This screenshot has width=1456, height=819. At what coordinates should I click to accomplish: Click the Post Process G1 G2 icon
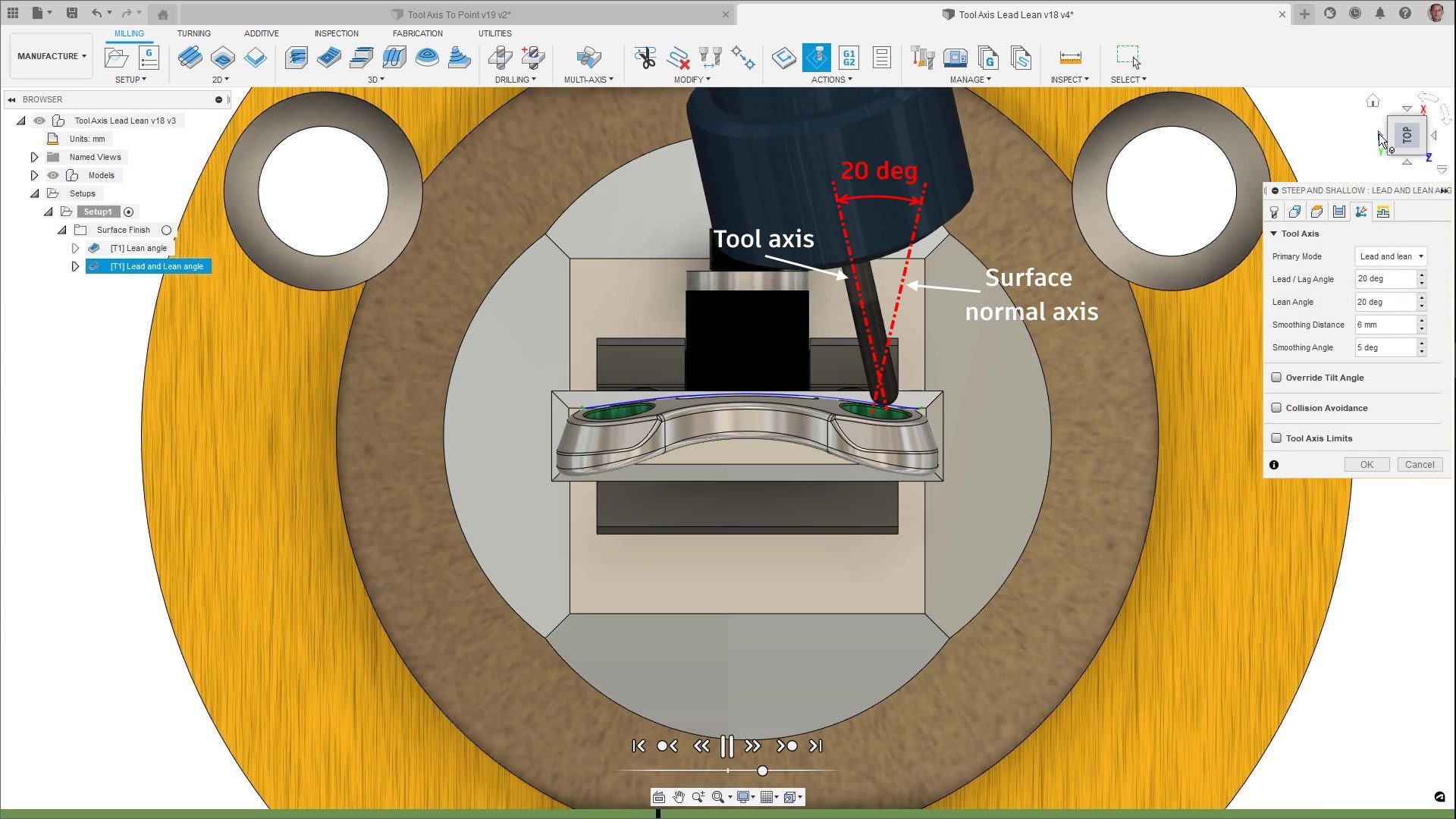click(x=849, y=58)
